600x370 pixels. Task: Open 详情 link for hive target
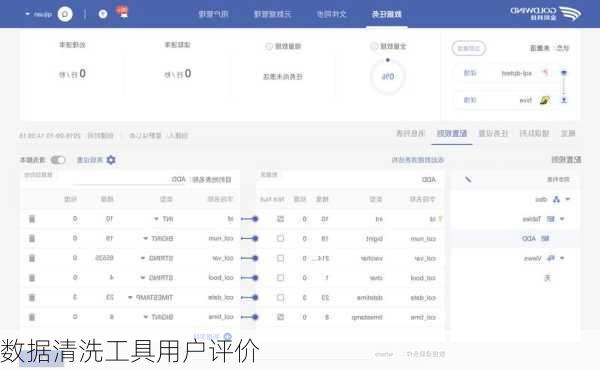click(470, 100)
